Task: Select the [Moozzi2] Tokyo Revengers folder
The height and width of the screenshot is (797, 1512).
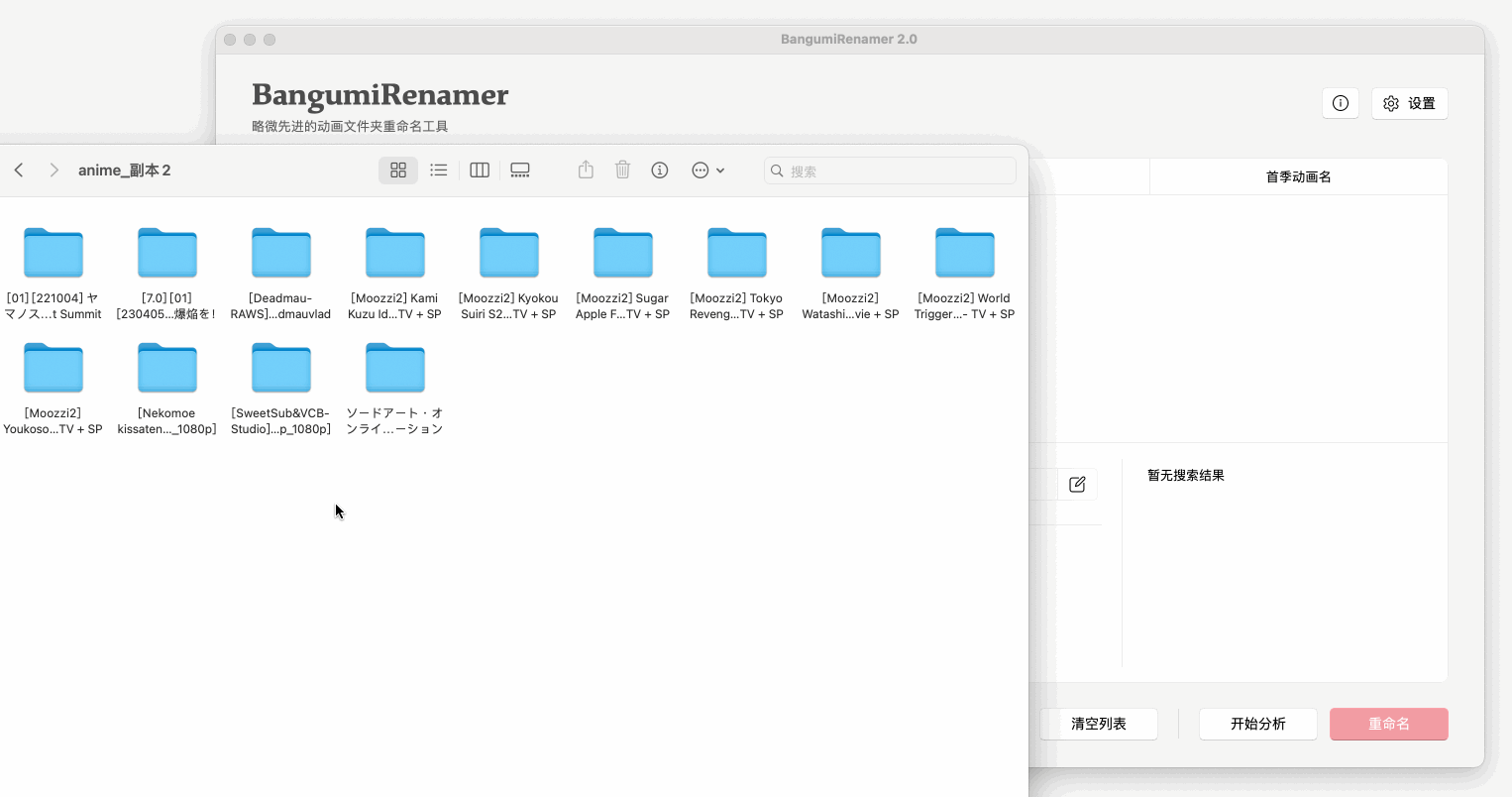Action: pos(737,273)
